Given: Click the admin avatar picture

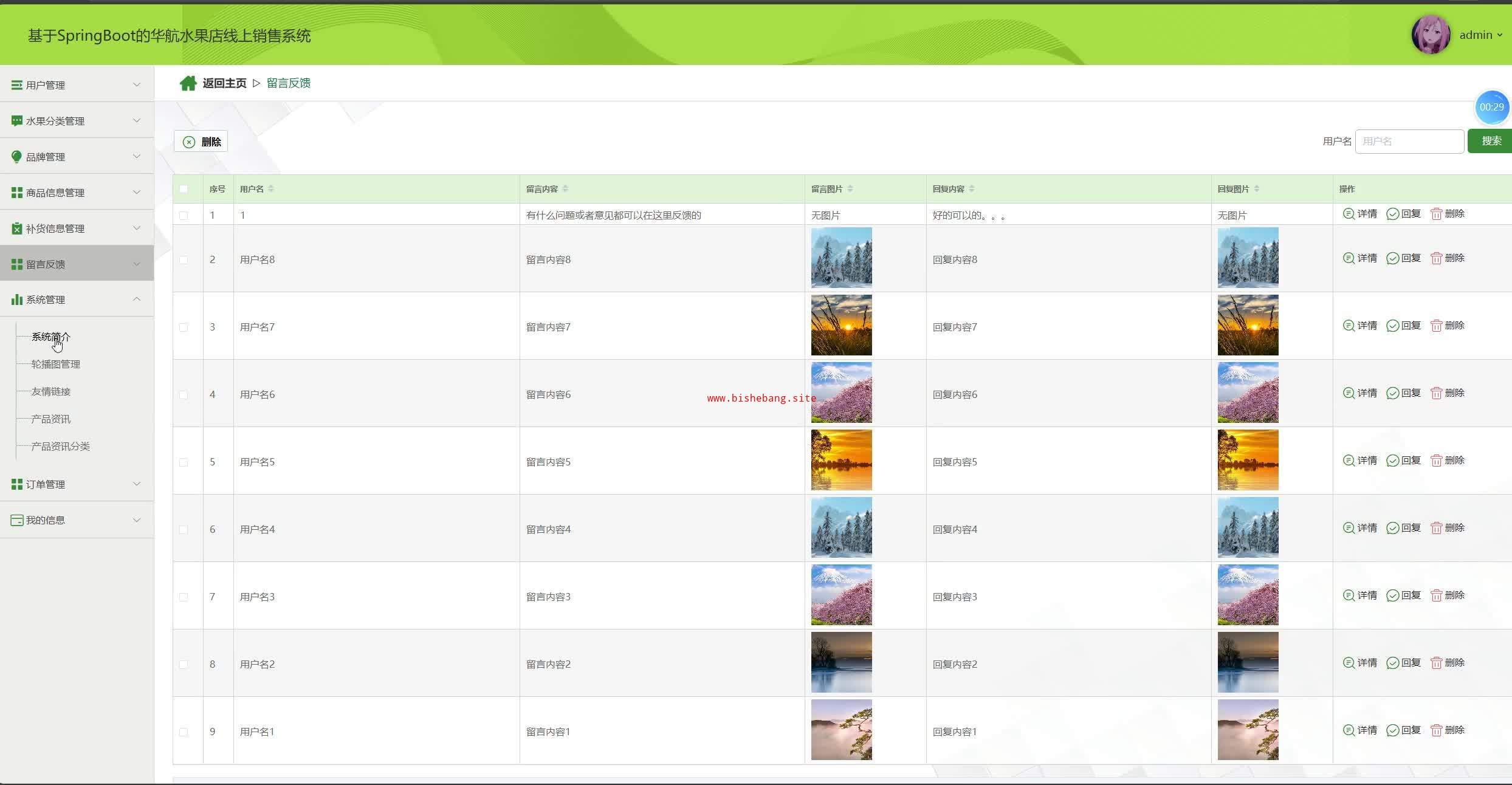Looking at the screenshot, I should [1431, 35].
